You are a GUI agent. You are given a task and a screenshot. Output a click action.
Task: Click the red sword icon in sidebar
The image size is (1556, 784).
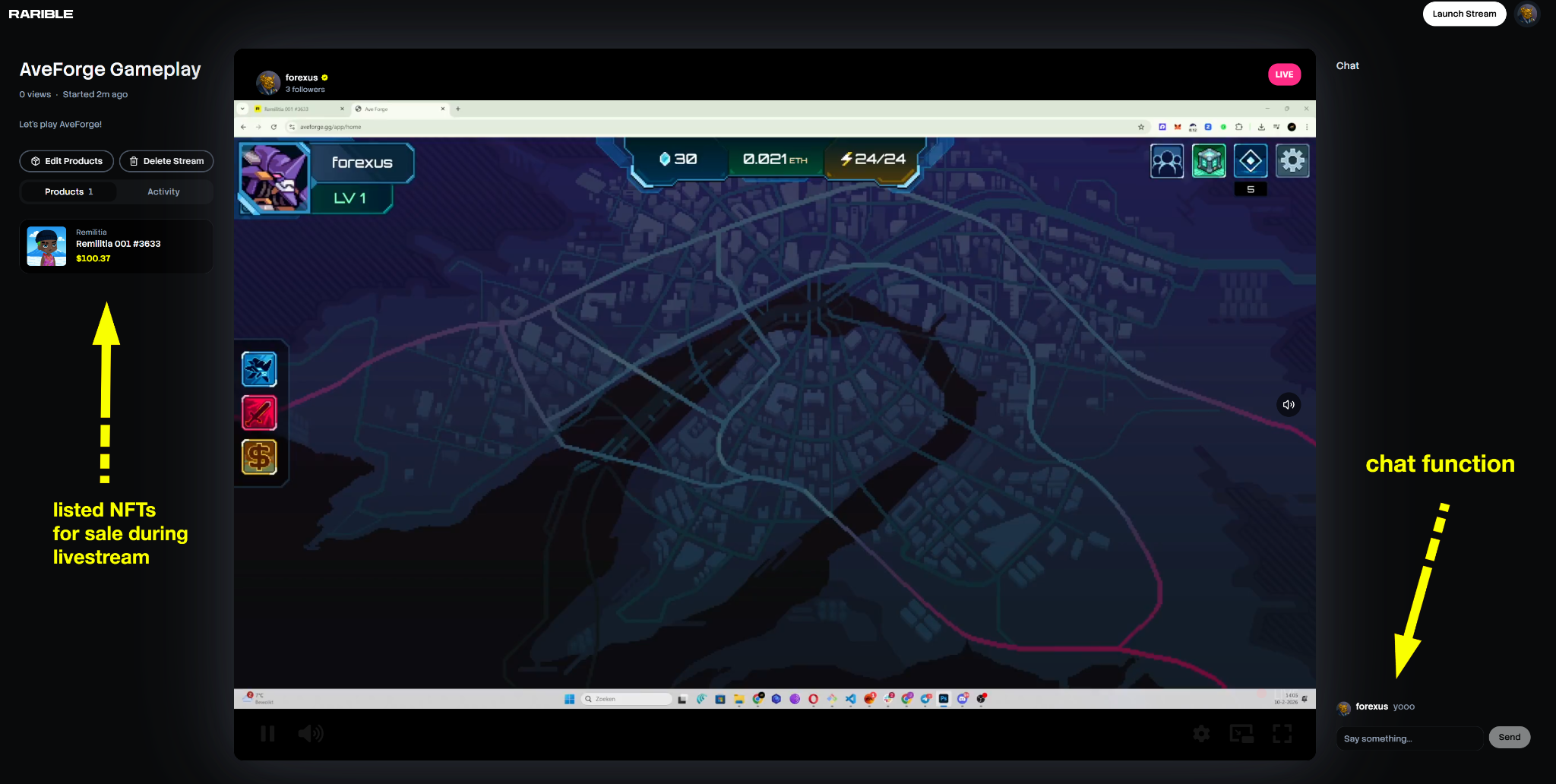[259, 413]
